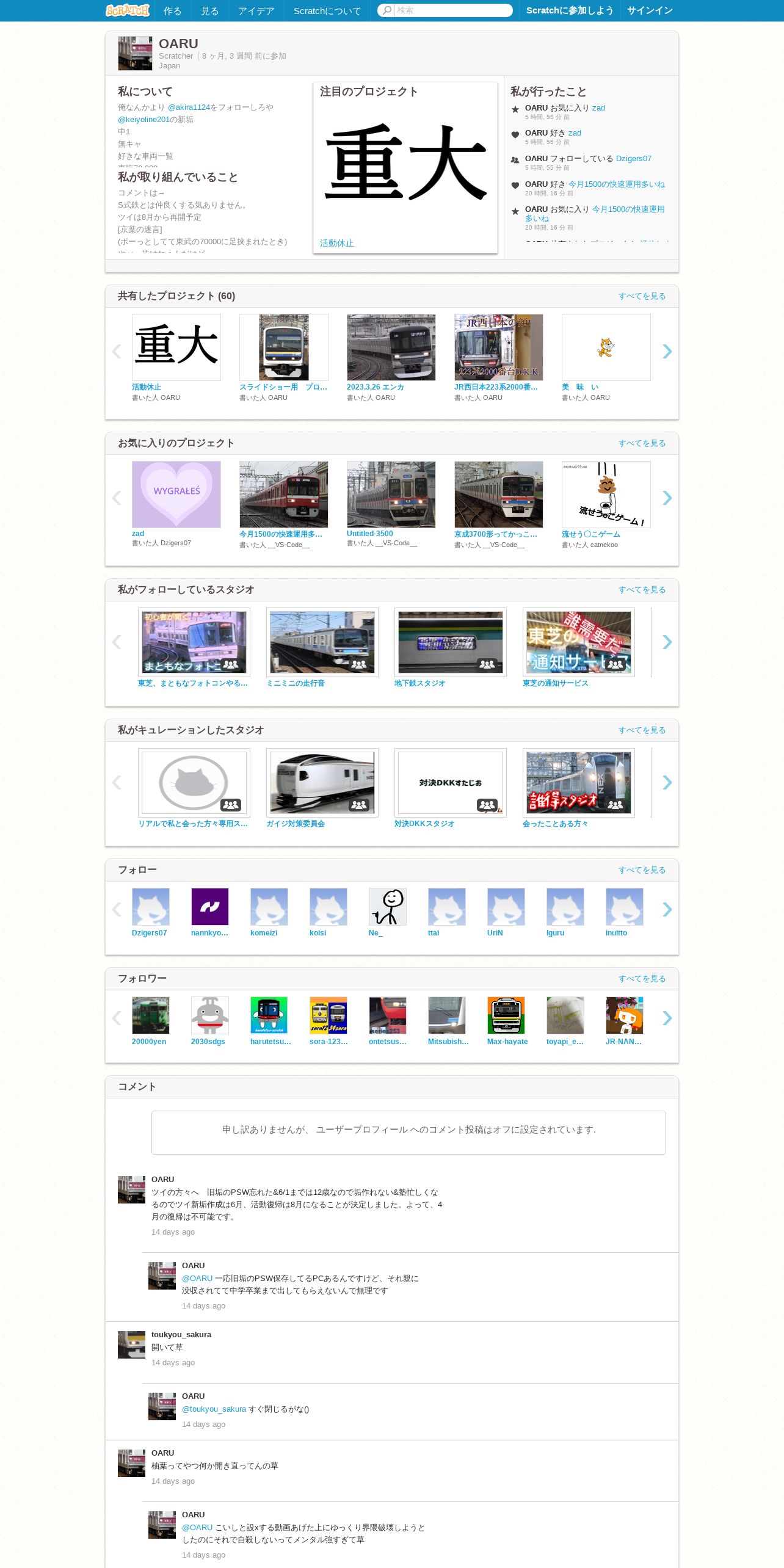Image resolution: width=784 pixels, height=1568 pixels.
Task: Open inuitto's avatar
Action: tap(624, 907)
